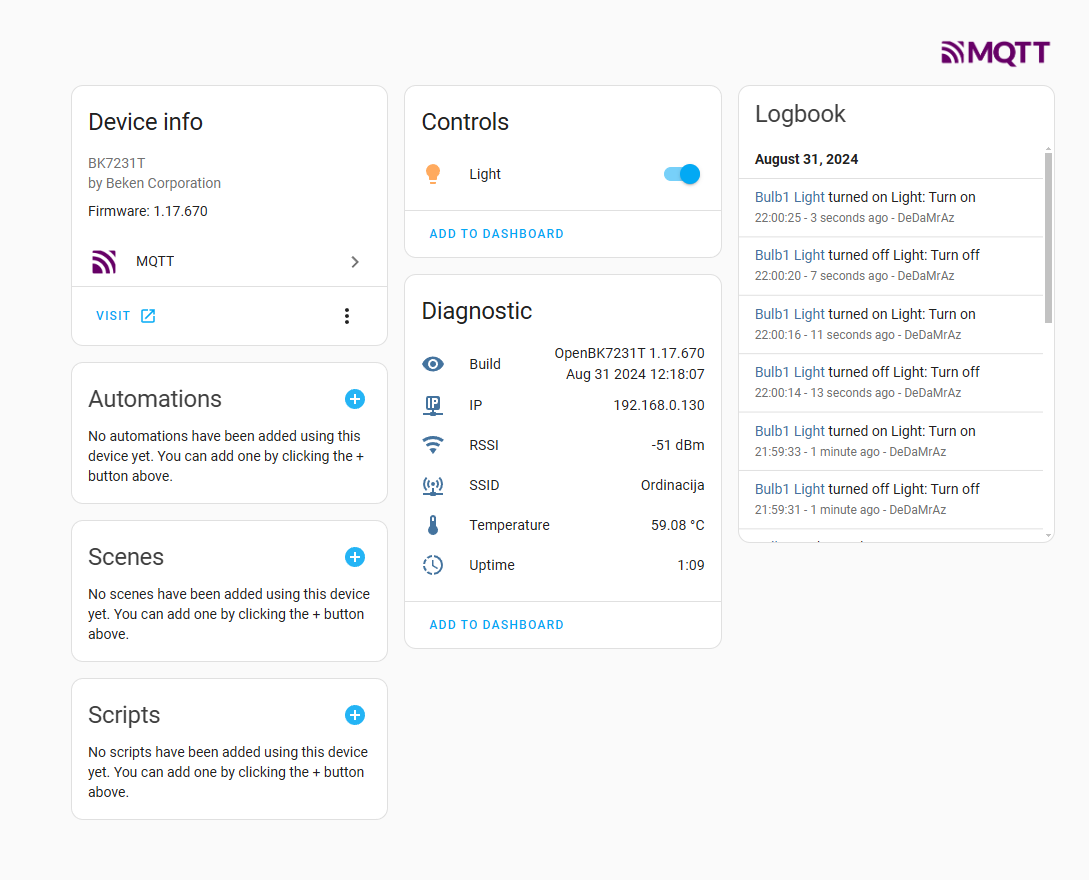Click the orange Light bulb icon
This screenshot has height=880, width=1089.
[x=433, y=174]
